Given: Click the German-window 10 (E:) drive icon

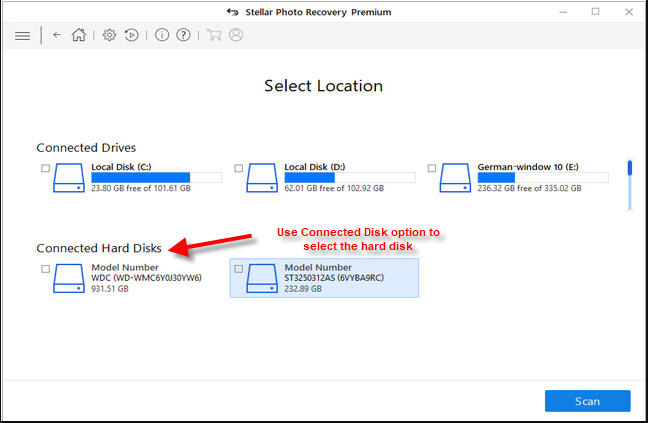Looking at the screenshot, I should (x=455, y=178).
